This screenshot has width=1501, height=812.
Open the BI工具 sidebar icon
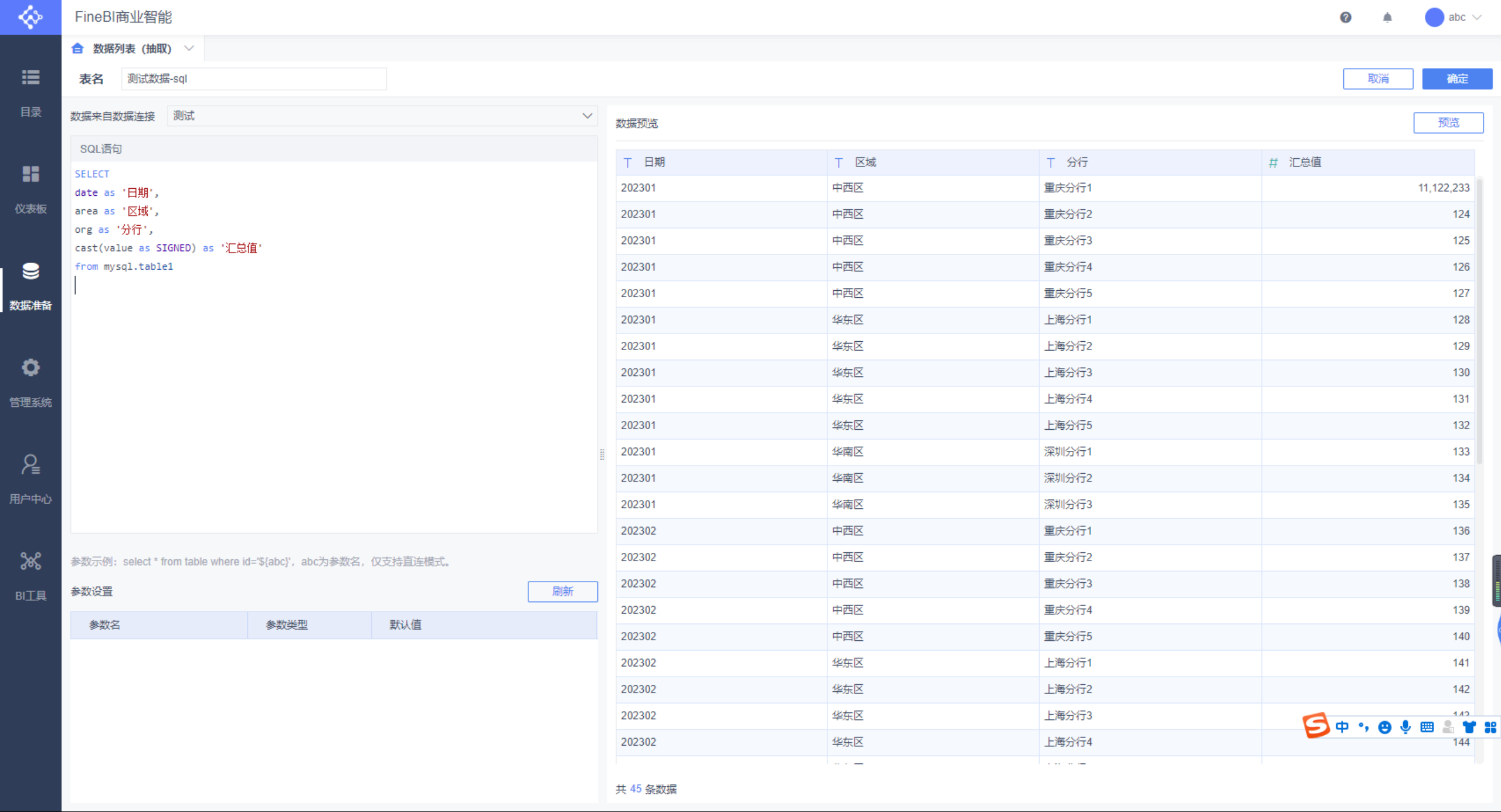click(30, 561)
